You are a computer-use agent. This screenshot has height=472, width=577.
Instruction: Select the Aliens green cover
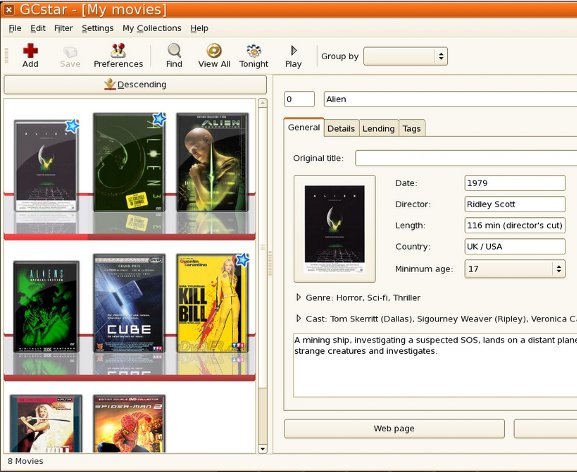click(46, 306)
